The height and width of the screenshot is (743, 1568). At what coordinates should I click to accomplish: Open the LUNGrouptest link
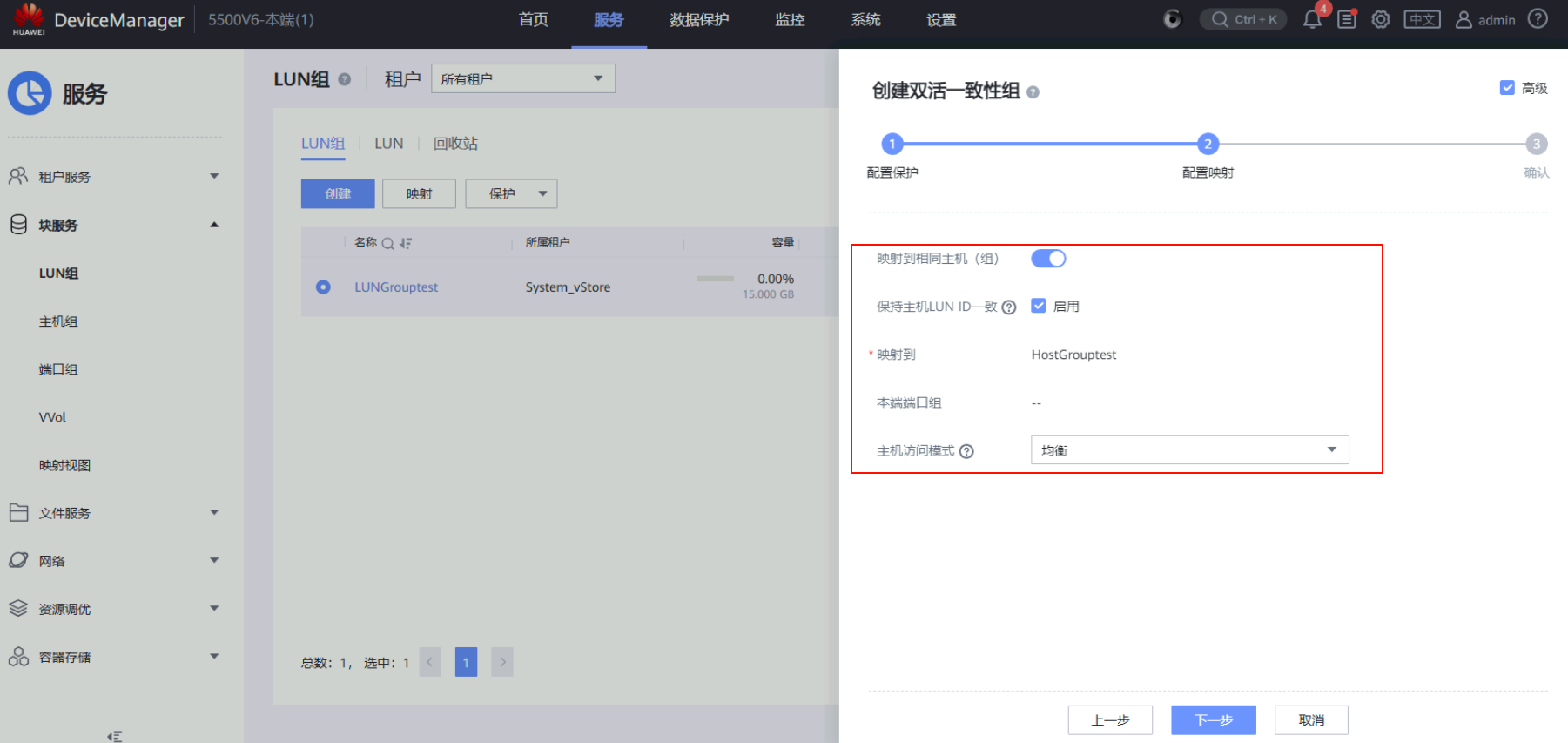396,287
